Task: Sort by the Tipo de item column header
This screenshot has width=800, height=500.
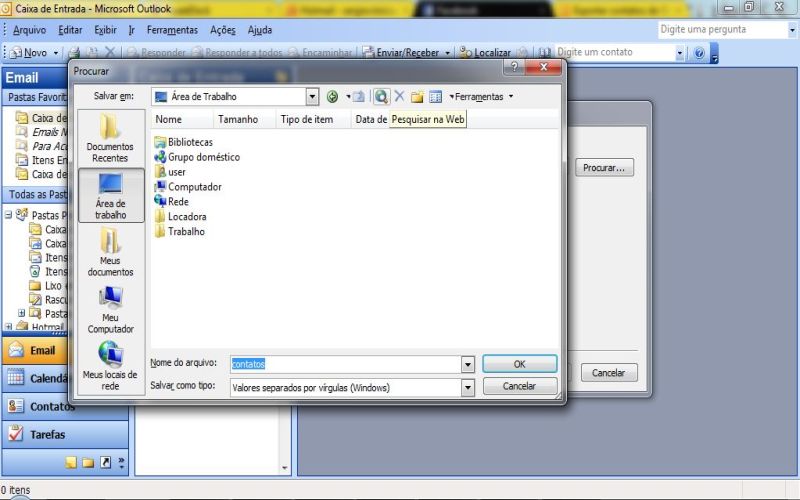Action: pyautogui.click(x=313, y=119)
